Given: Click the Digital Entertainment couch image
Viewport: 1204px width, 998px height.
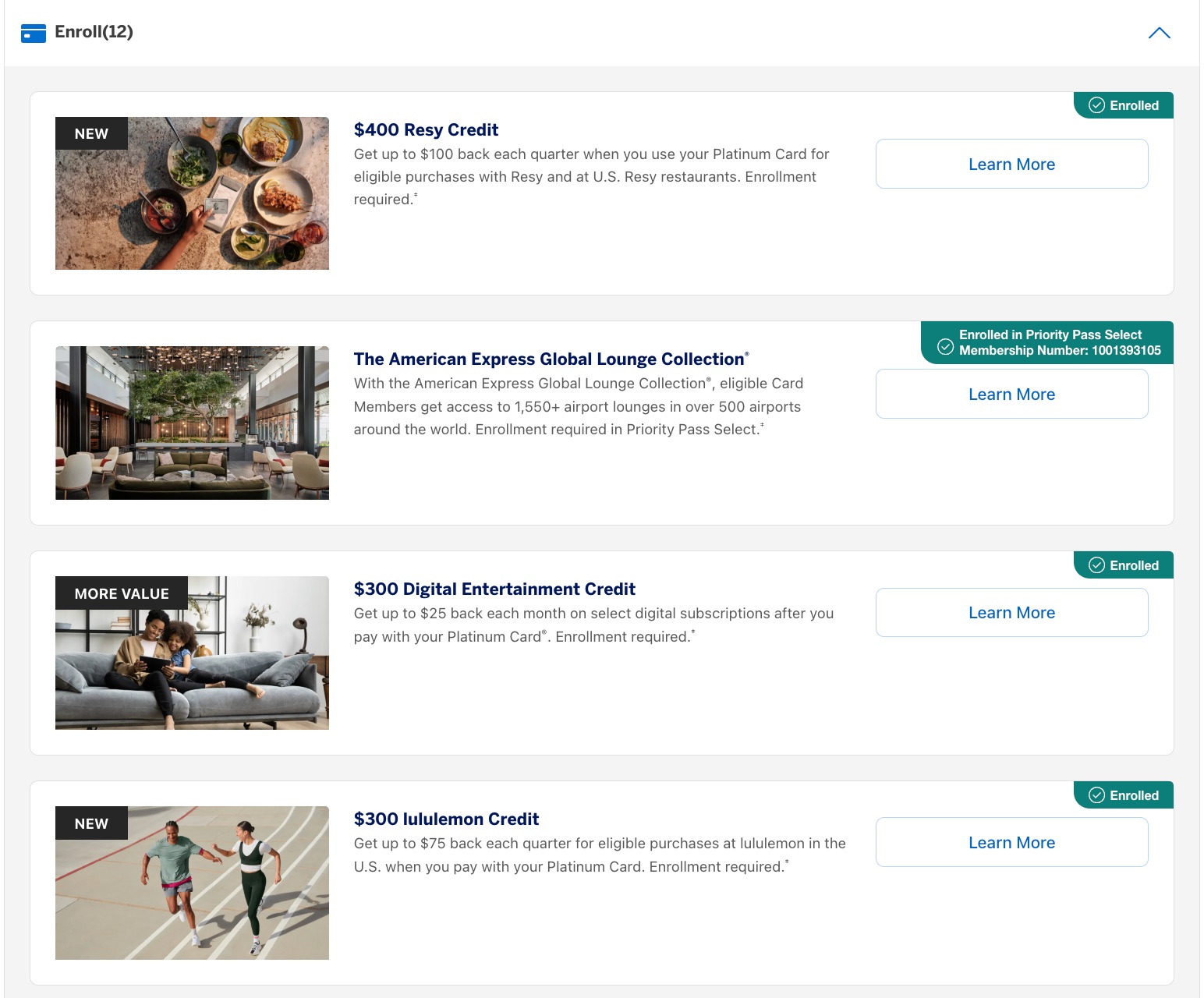Looking at the screenshot, I should 192,653.
